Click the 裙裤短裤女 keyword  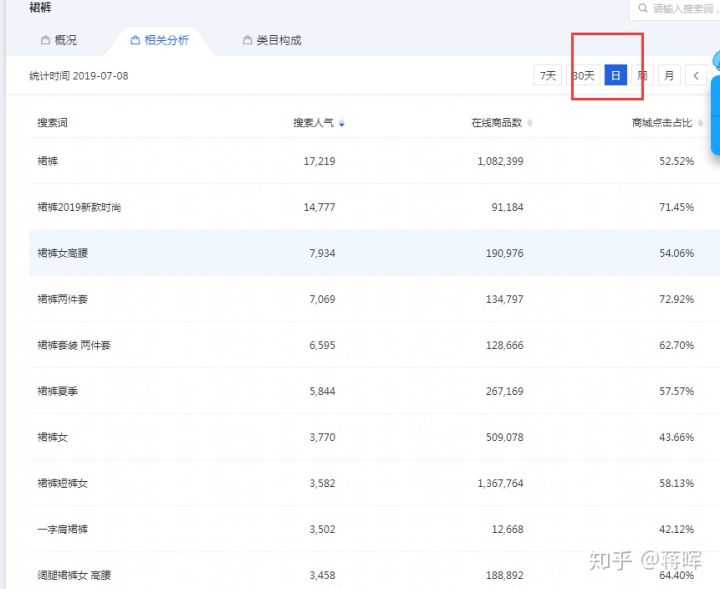(62, 483)
